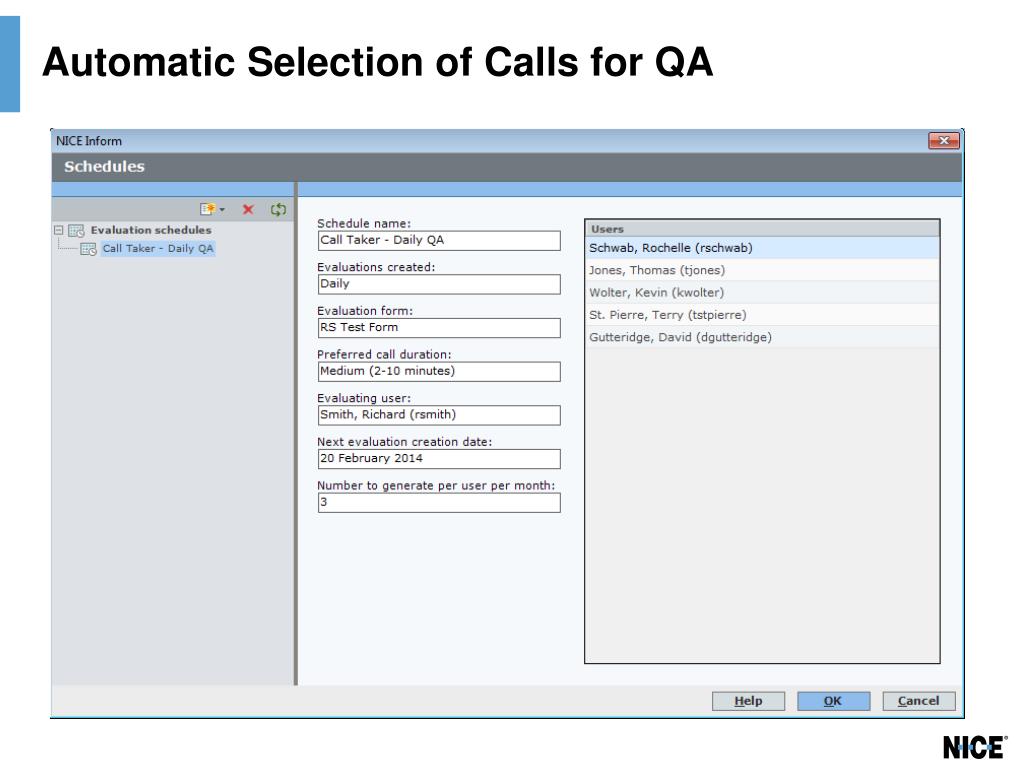
Task: Close the NICE Inform window
Action: [x=944, y=140]
